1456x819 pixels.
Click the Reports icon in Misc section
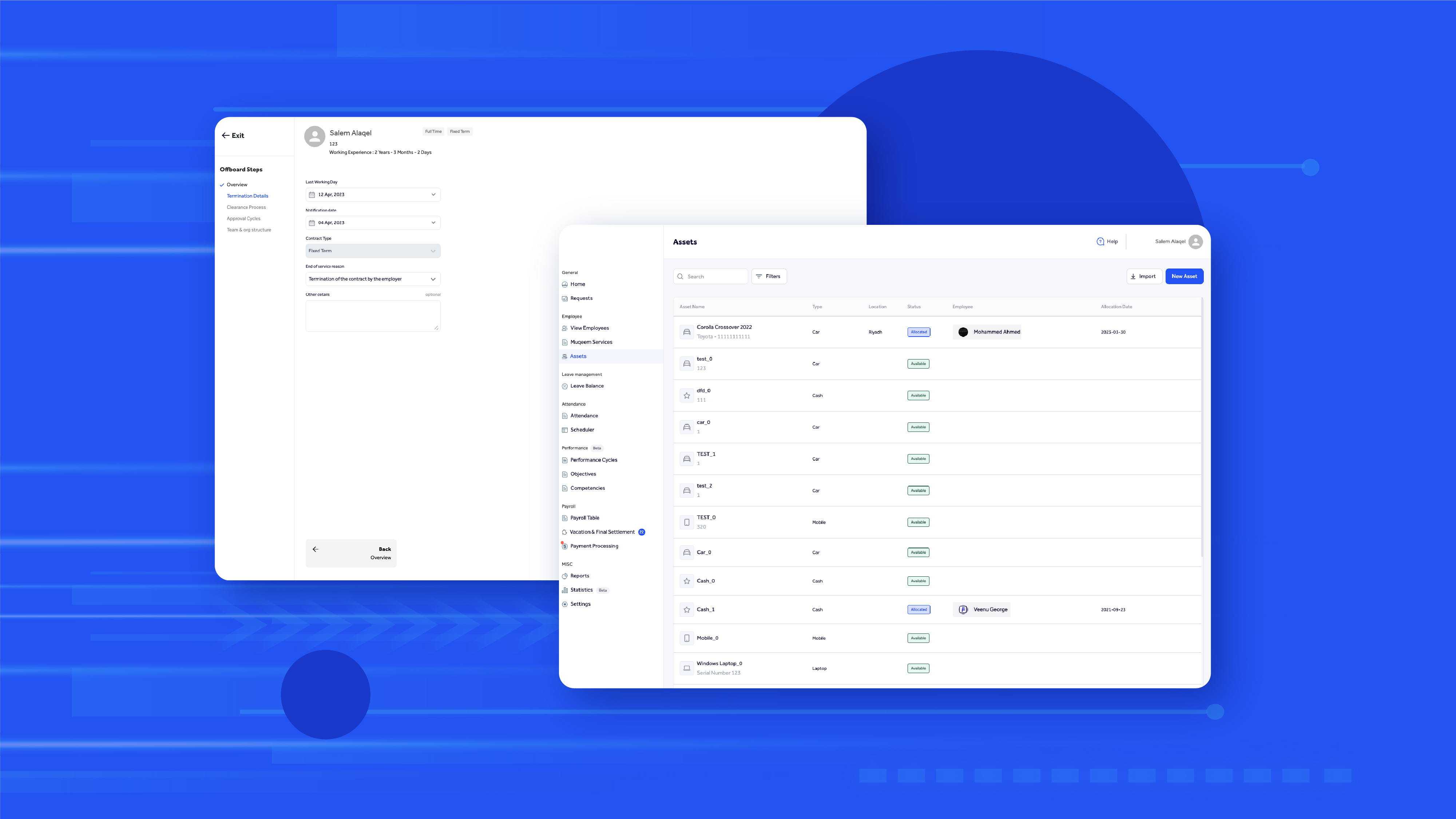click(x=565, y=575)
